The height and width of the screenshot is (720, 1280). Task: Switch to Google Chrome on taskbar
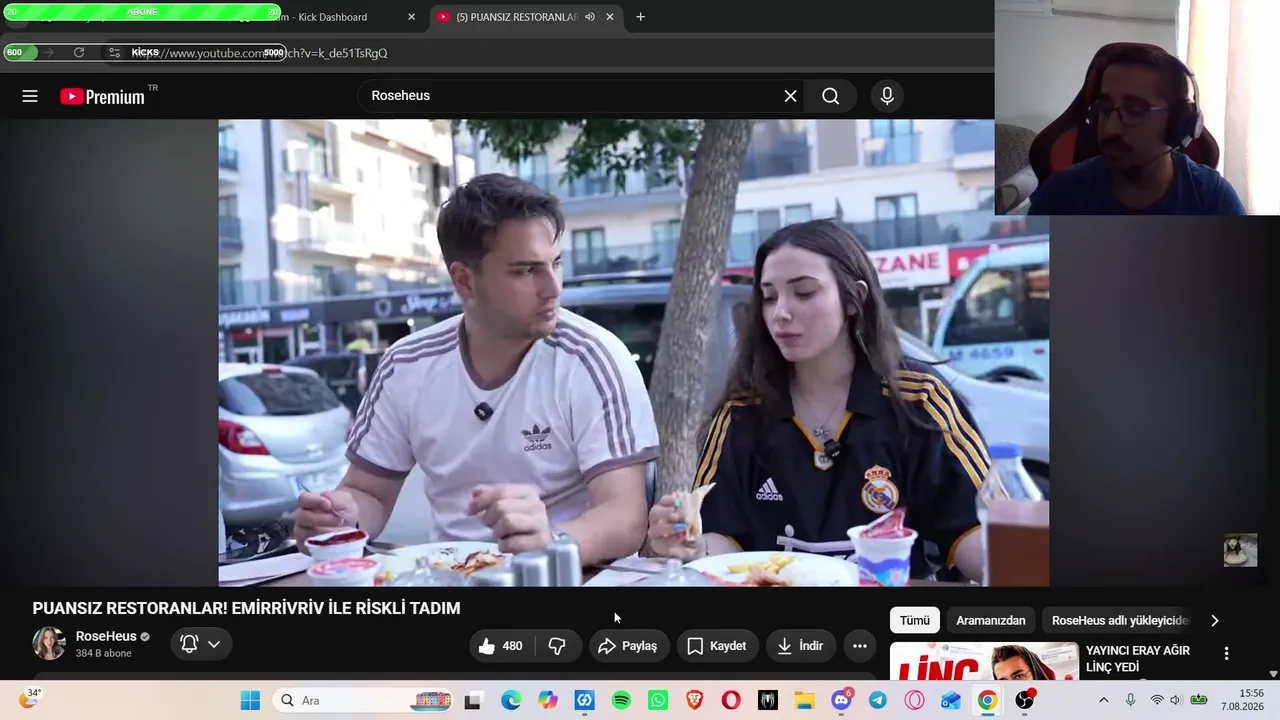987,700
